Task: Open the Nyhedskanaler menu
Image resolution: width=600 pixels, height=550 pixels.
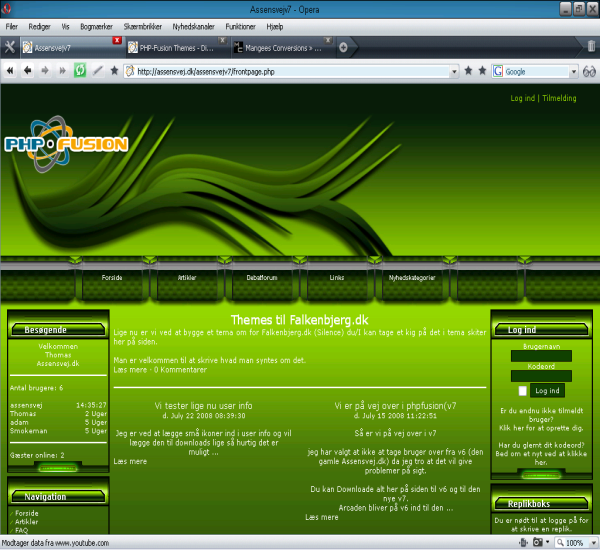Action: 194,26
